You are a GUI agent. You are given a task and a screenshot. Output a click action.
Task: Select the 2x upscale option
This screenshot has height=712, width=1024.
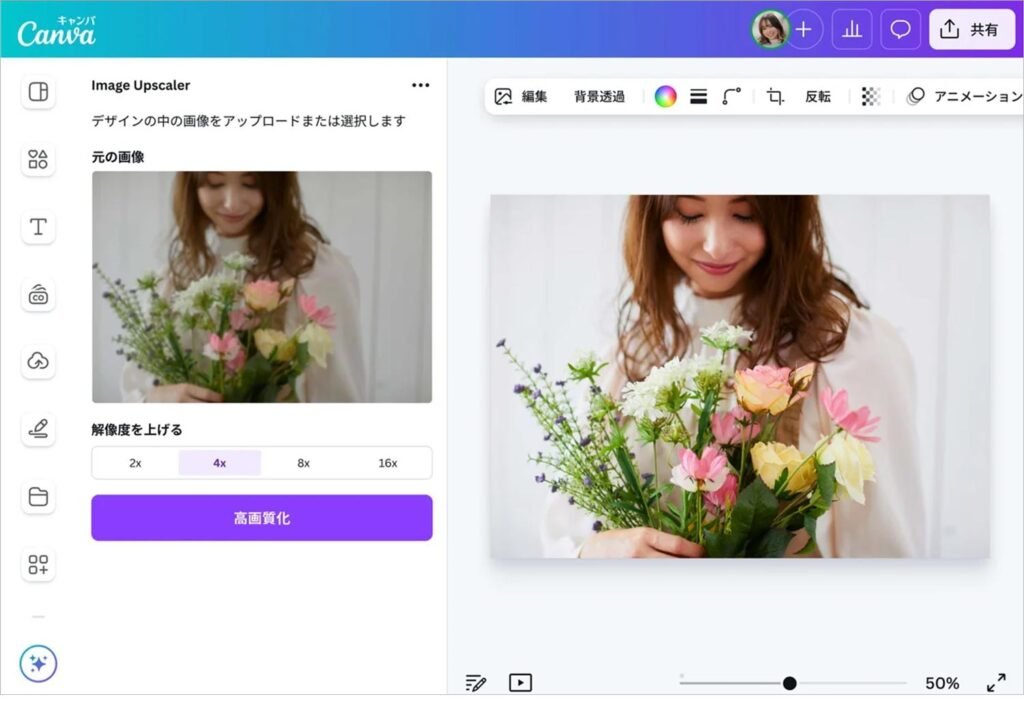pos(134,462)
